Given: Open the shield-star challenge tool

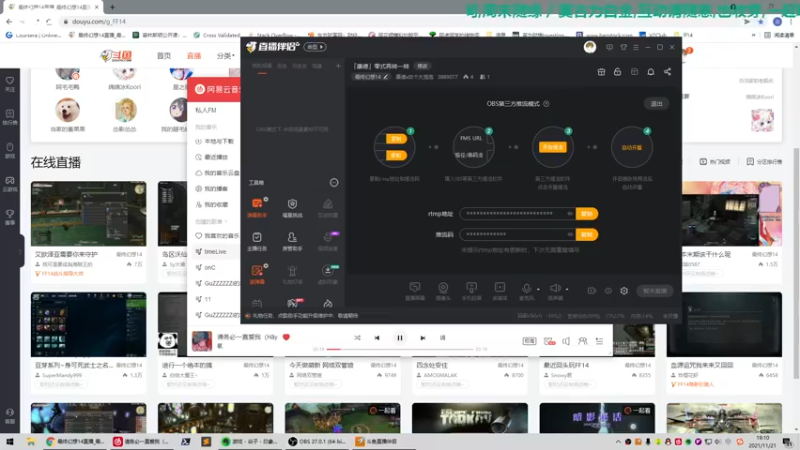Looking at the screenshot, I should click(292, 207).
